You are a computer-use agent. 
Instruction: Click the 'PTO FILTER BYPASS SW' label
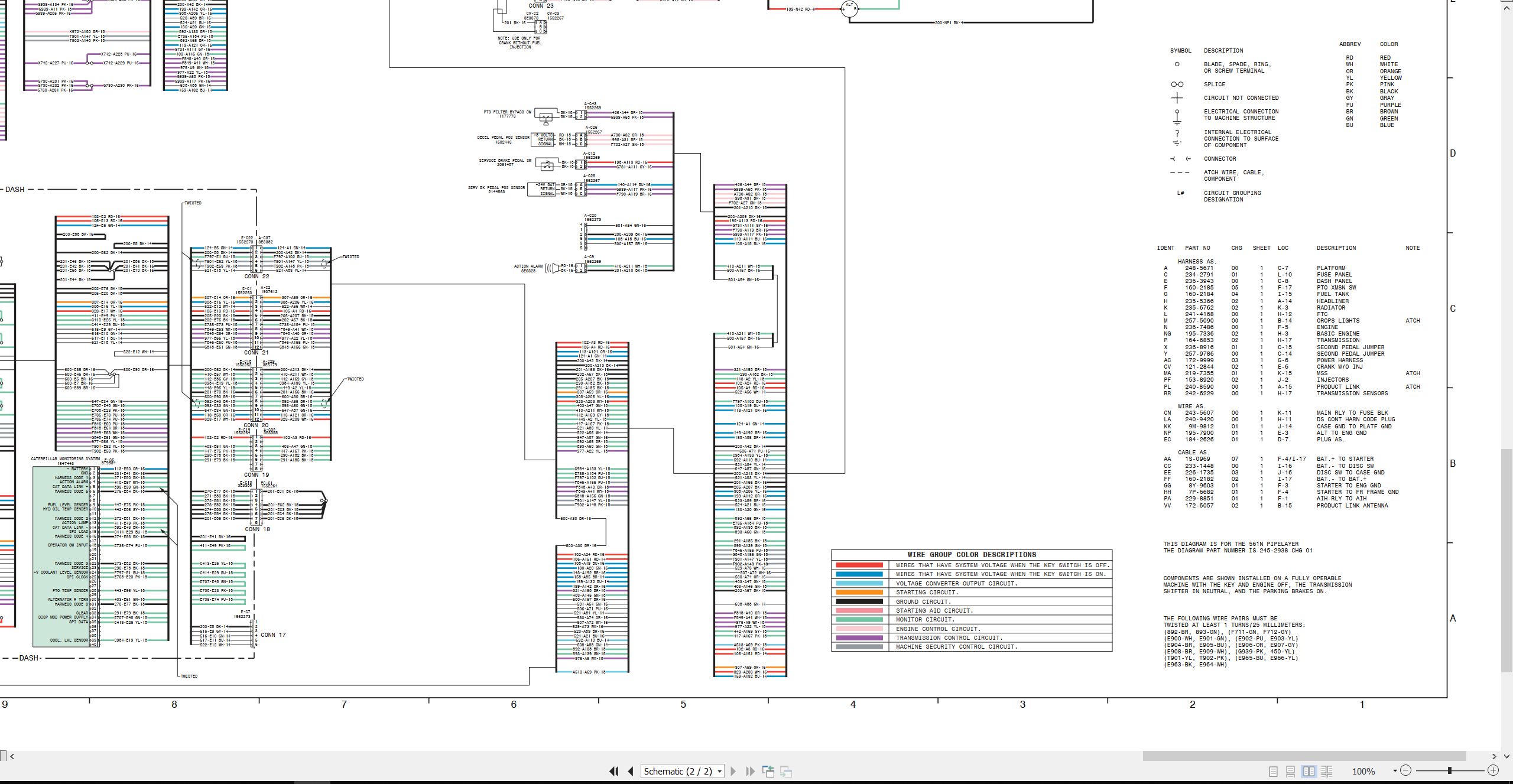tap(507, 112)
